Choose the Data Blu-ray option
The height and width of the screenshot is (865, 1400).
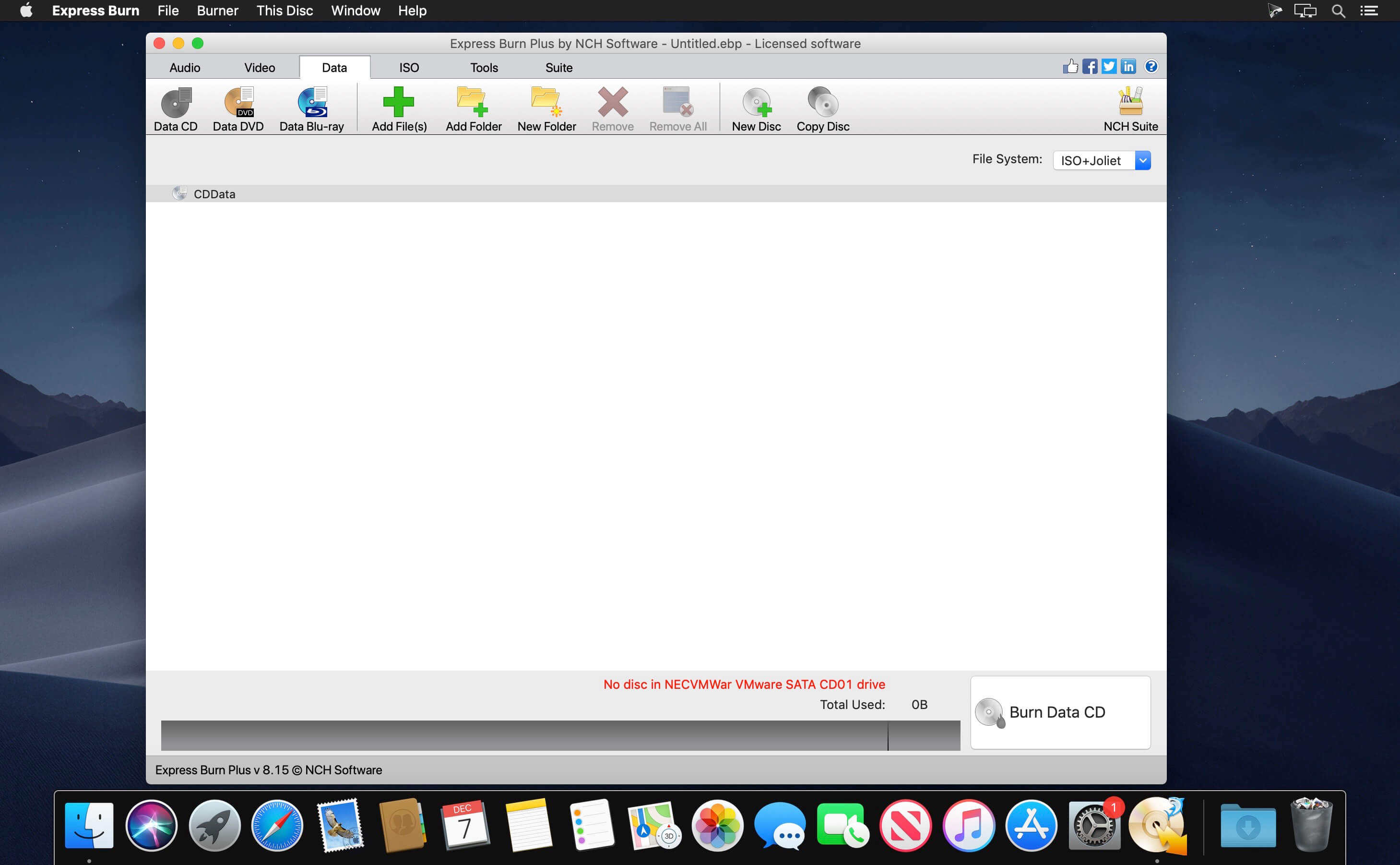[x=311, y=110]
